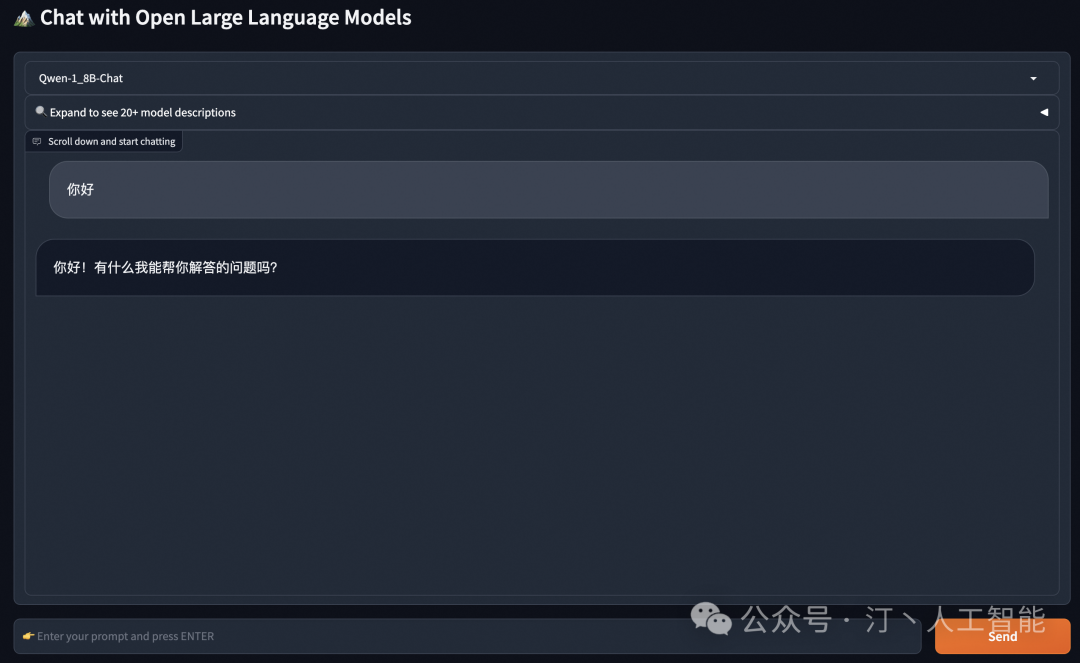Viewport: 1080px width, 663px height.
Task: Expand the 20+ model descriptions section
Action: click(x=143, y=112)
